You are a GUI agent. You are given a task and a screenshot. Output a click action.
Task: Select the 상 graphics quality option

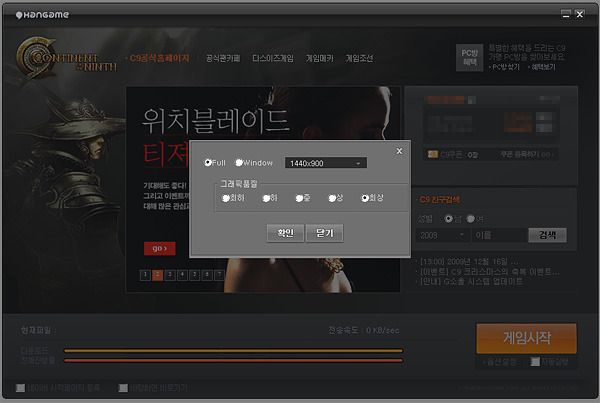pos(332,198)
